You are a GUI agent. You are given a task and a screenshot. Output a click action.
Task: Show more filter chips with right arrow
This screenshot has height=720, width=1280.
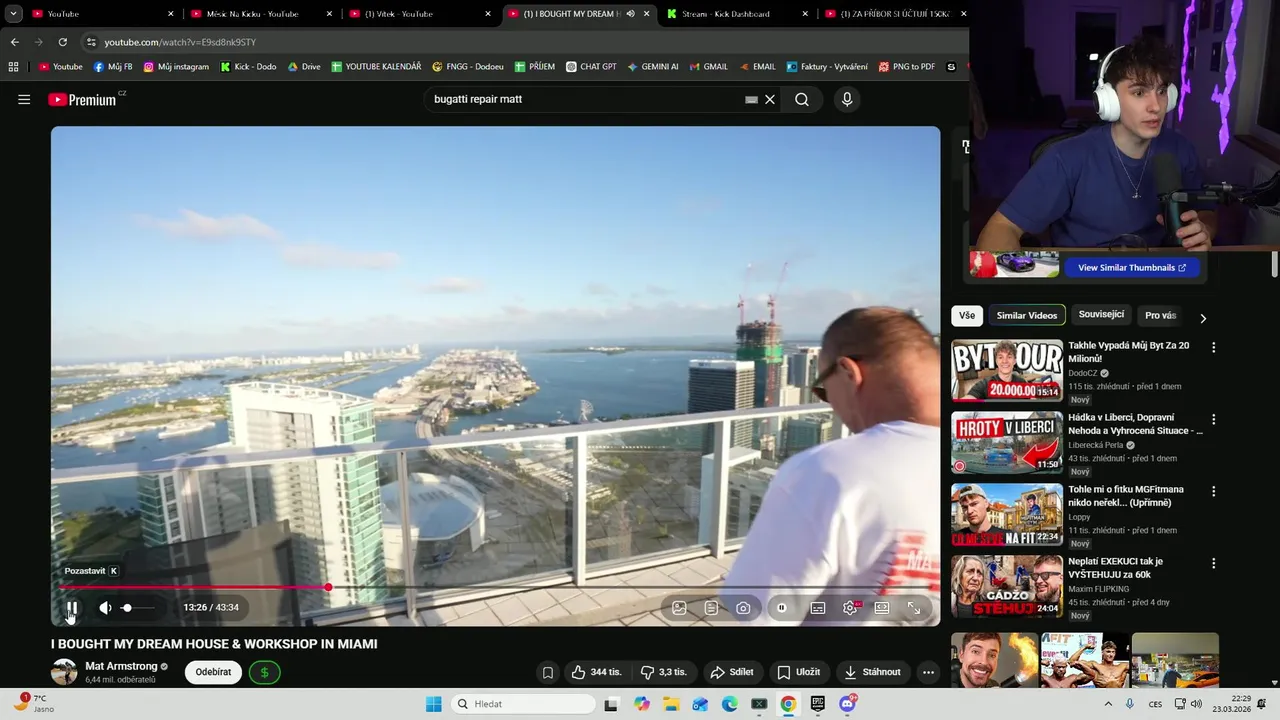coord(1203,318)
